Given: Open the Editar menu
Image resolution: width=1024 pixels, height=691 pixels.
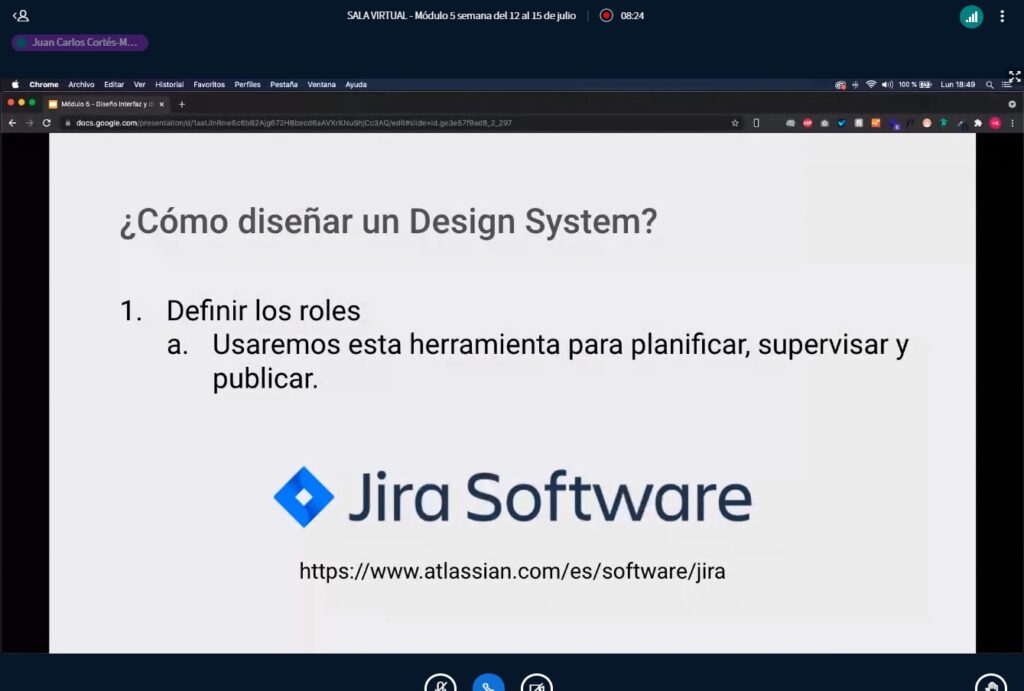Looking at the screenshot, I should point(114,84).
